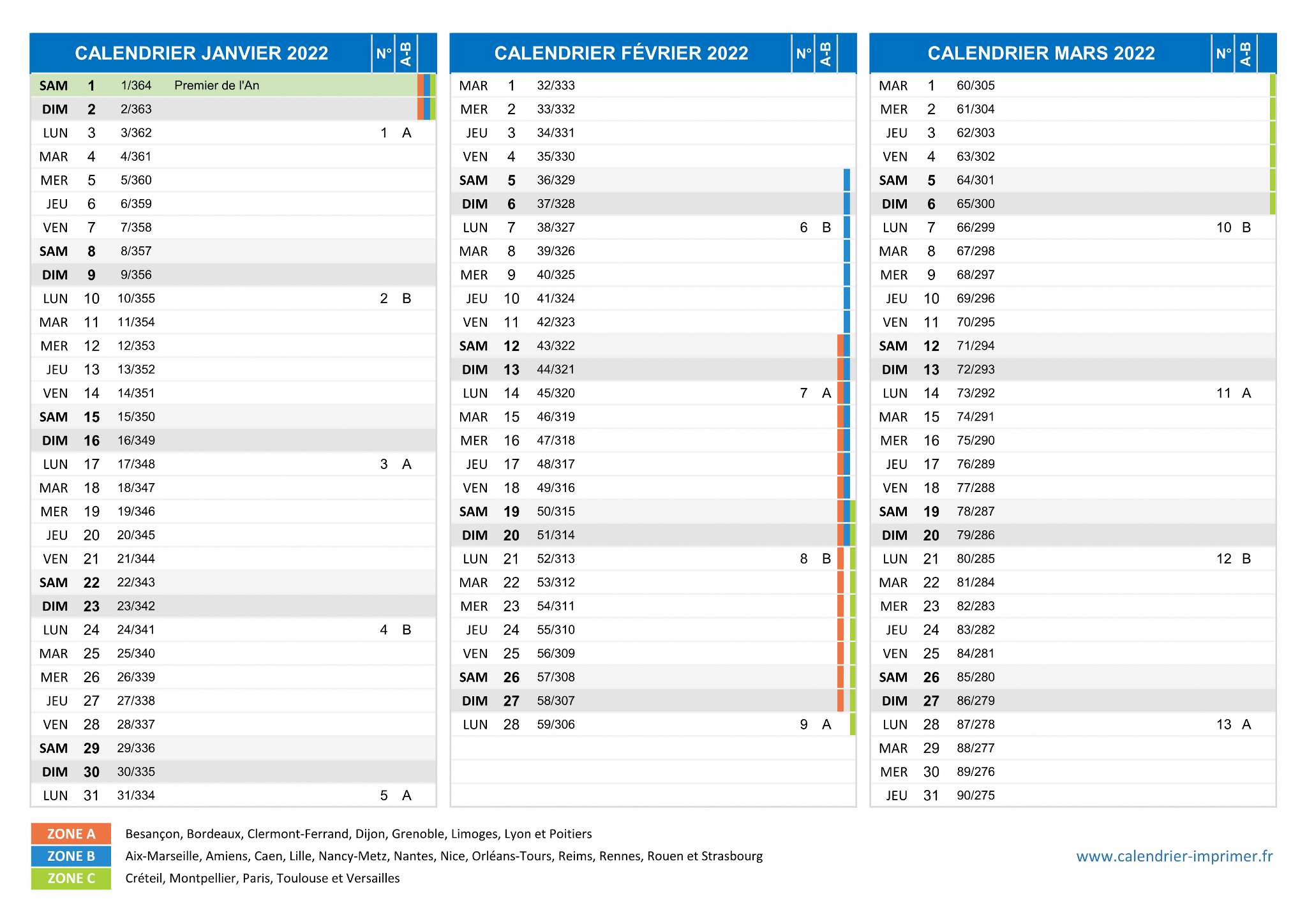Click day count '73/292' in March
Screen dimensions: 1307x924
pyautogui.click(x=976, y=393)
